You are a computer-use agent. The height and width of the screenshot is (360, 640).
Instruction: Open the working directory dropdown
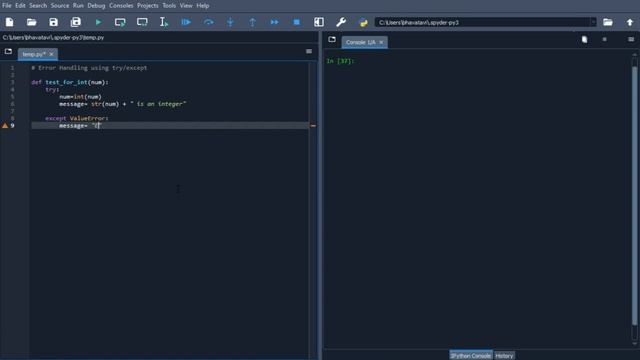(593, 22)
